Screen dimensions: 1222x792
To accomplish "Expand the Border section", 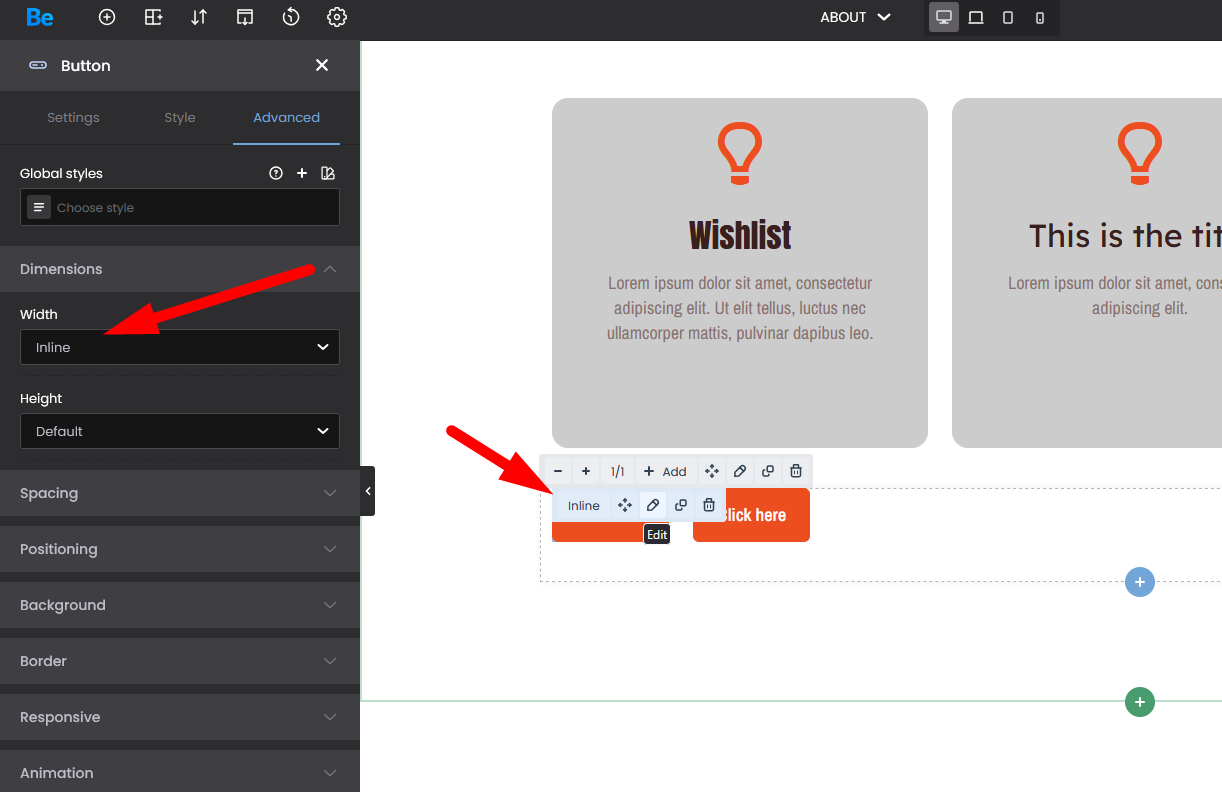I will coord(180,661).
